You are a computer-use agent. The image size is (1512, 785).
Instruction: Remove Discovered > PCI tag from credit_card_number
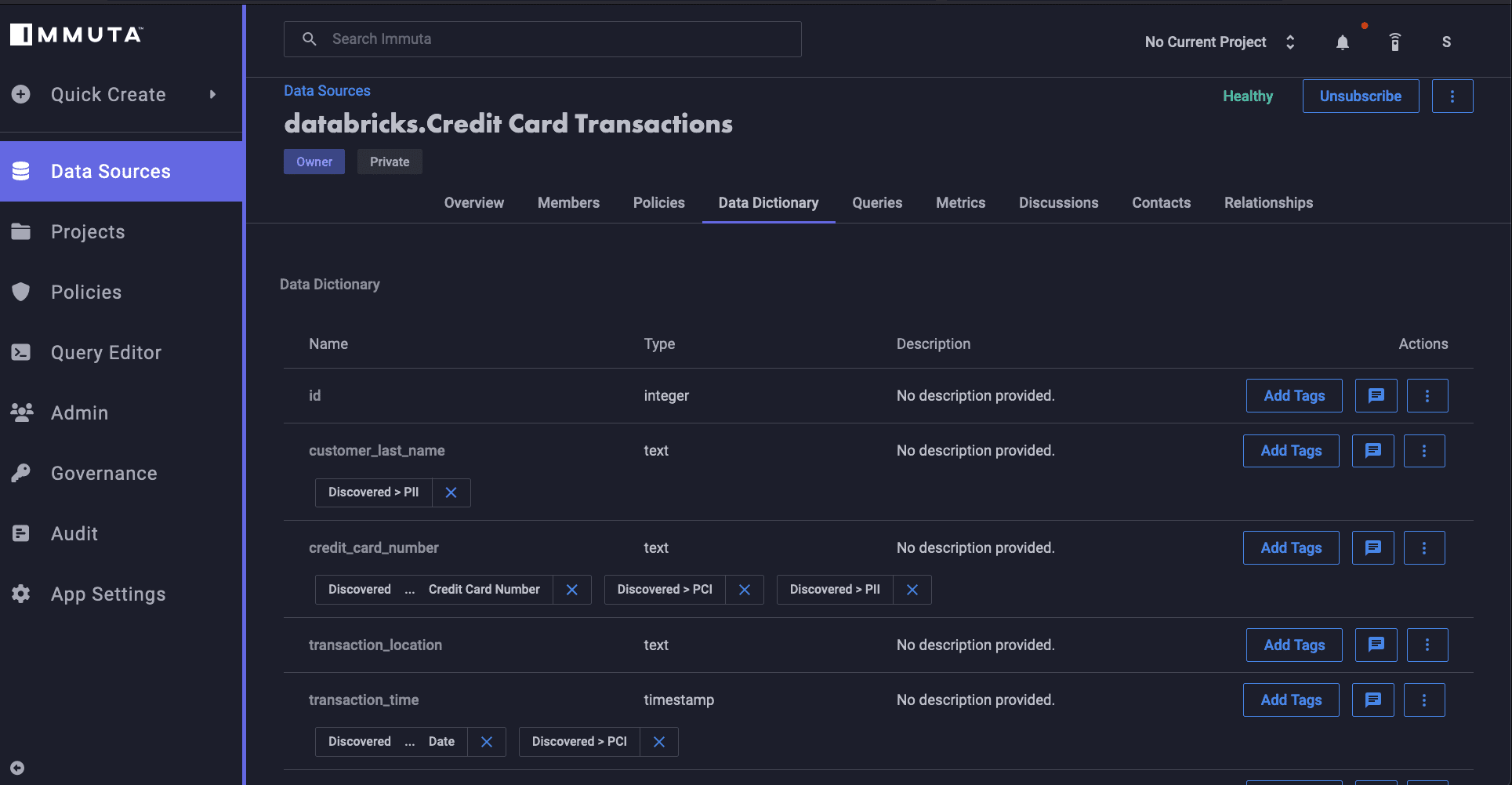coord(745,590)
